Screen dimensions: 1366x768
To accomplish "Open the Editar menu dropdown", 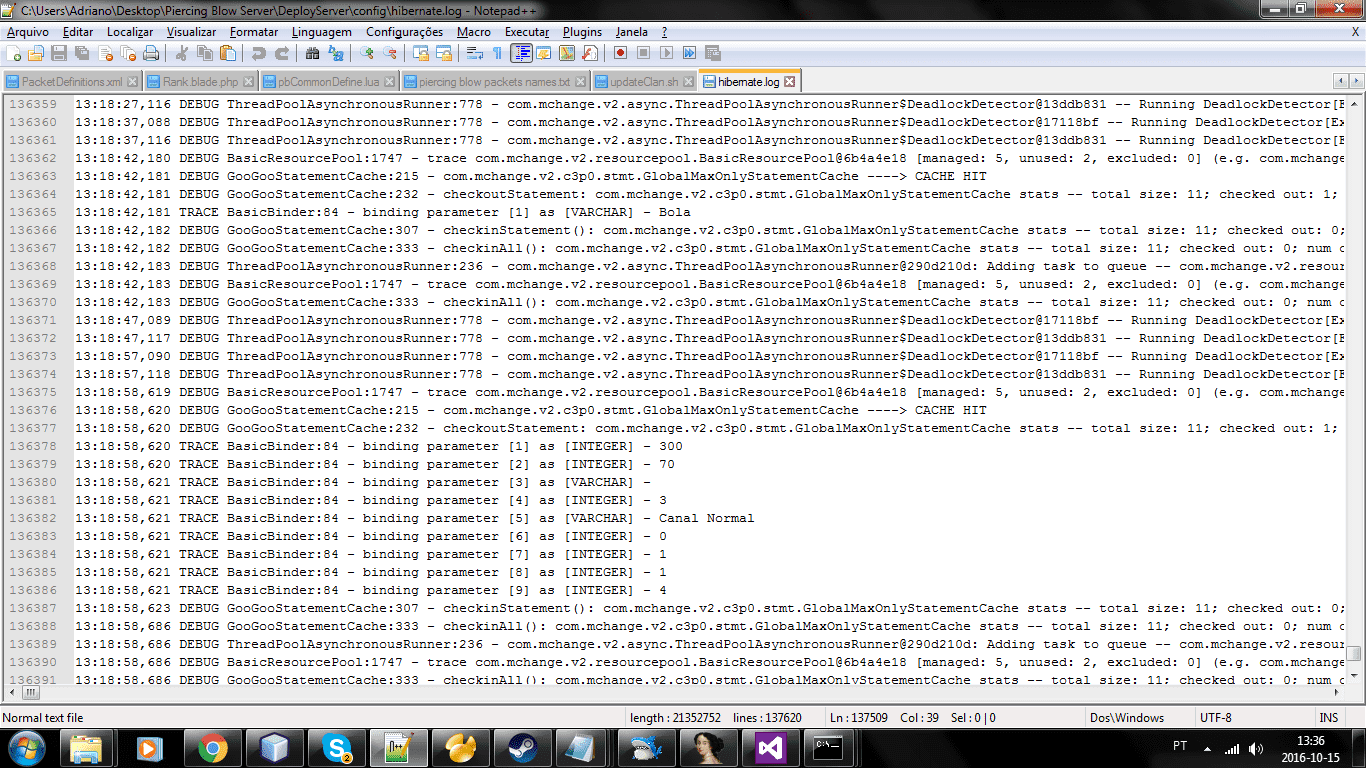I will [x=78, y=32].
